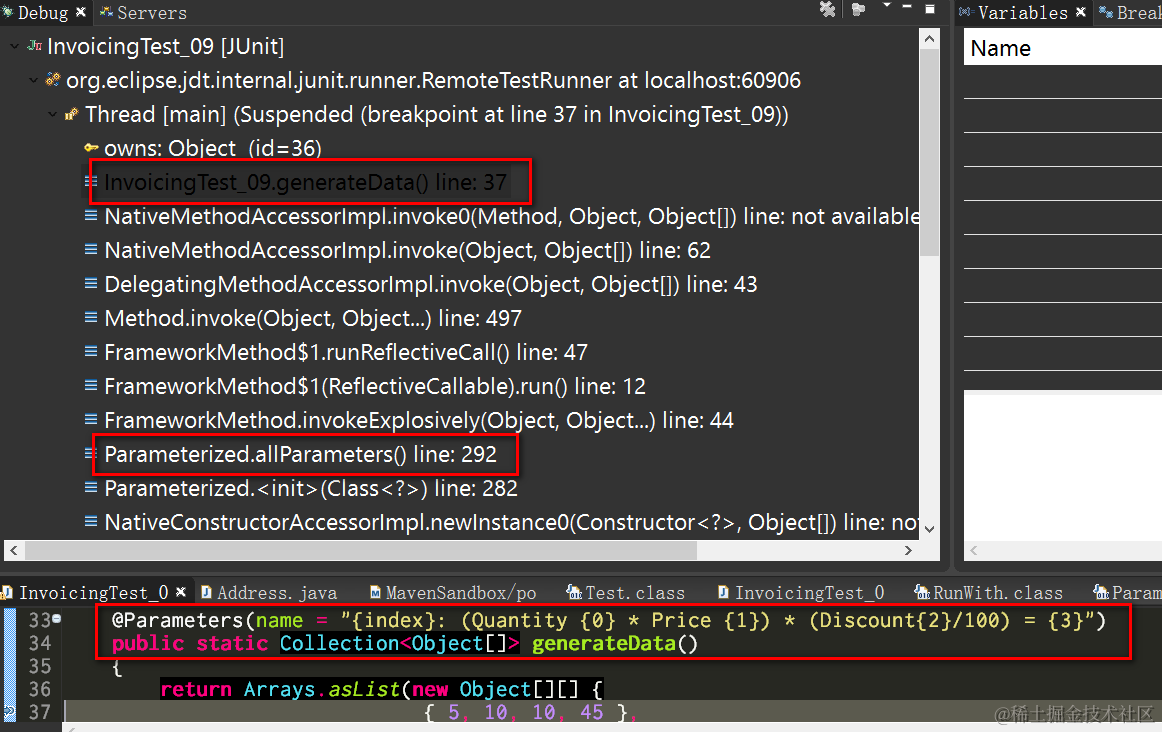Close the Debug tab

tap(81, 12)
